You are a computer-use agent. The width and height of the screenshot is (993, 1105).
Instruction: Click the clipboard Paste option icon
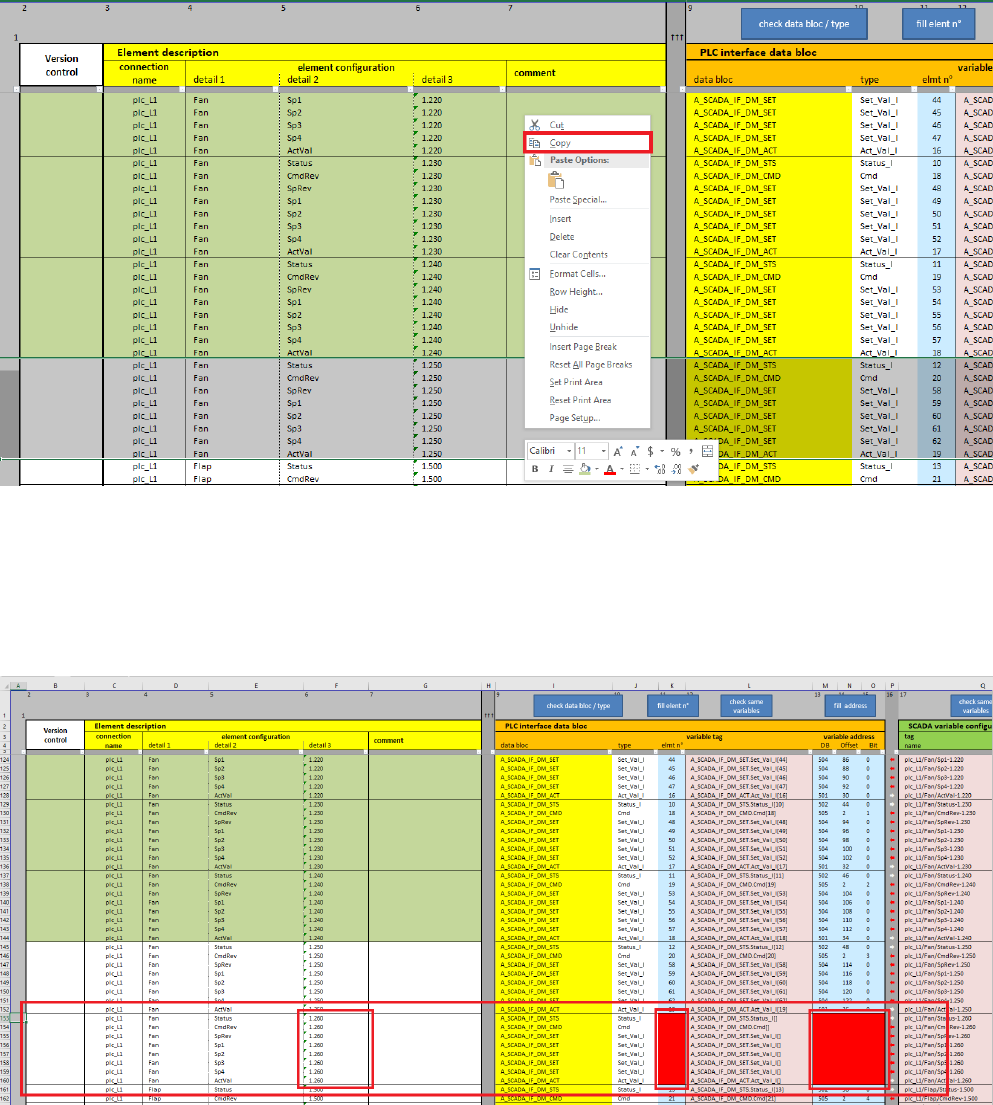[x=556, y=181]
